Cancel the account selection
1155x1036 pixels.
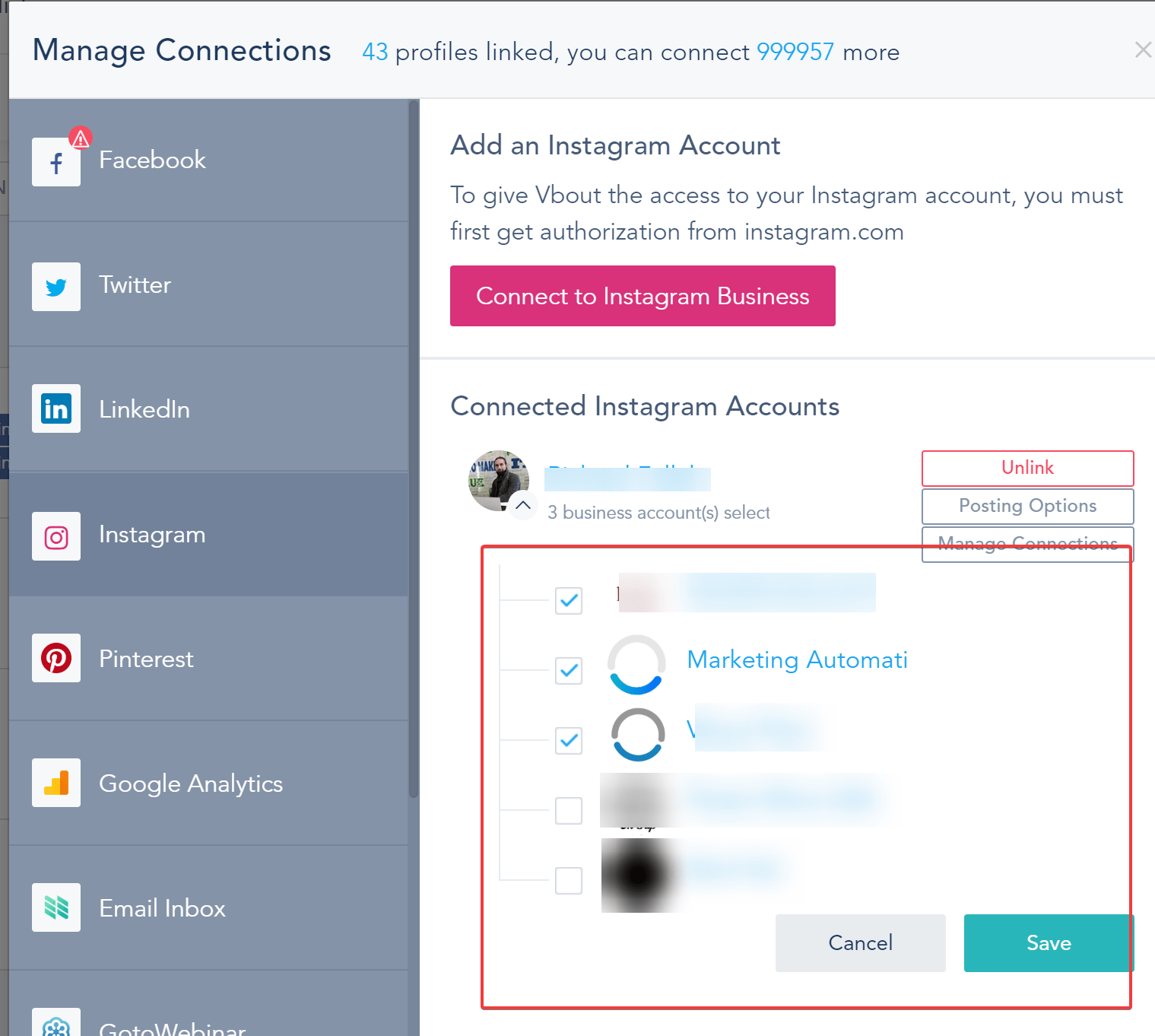[x=860, y=943]
